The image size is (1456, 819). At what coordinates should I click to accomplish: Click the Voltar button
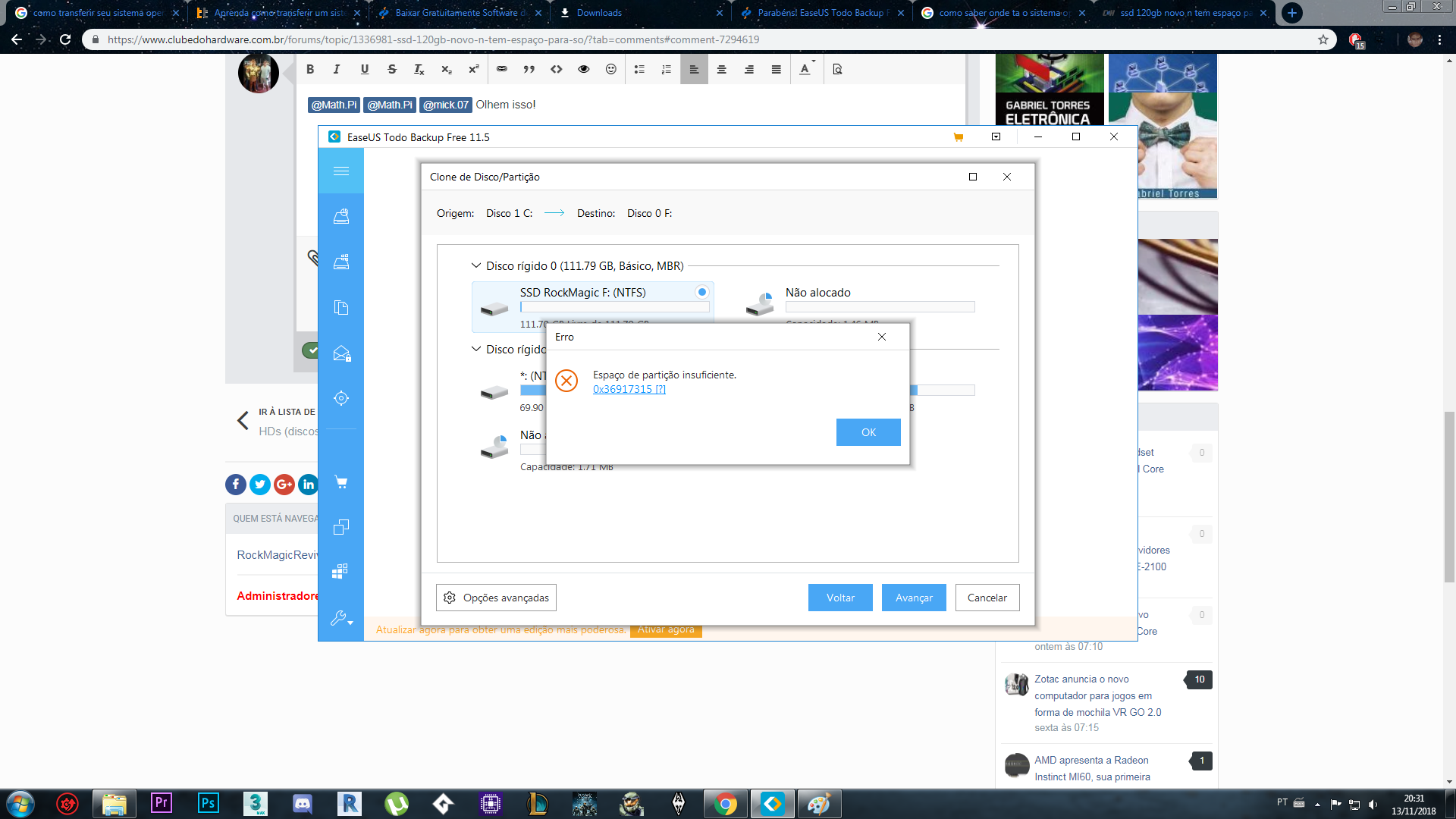click(x=840, y=598)
